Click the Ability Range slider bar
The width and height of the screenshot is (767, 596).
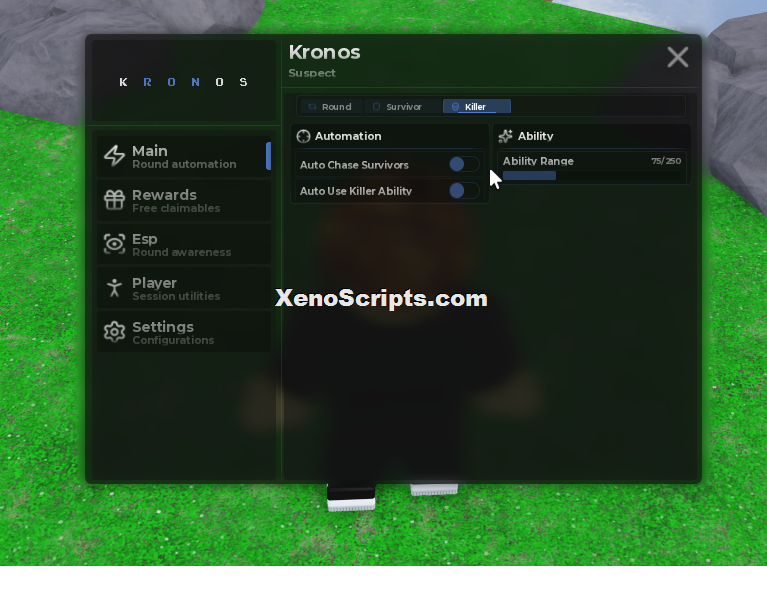[x=592, y=176]
